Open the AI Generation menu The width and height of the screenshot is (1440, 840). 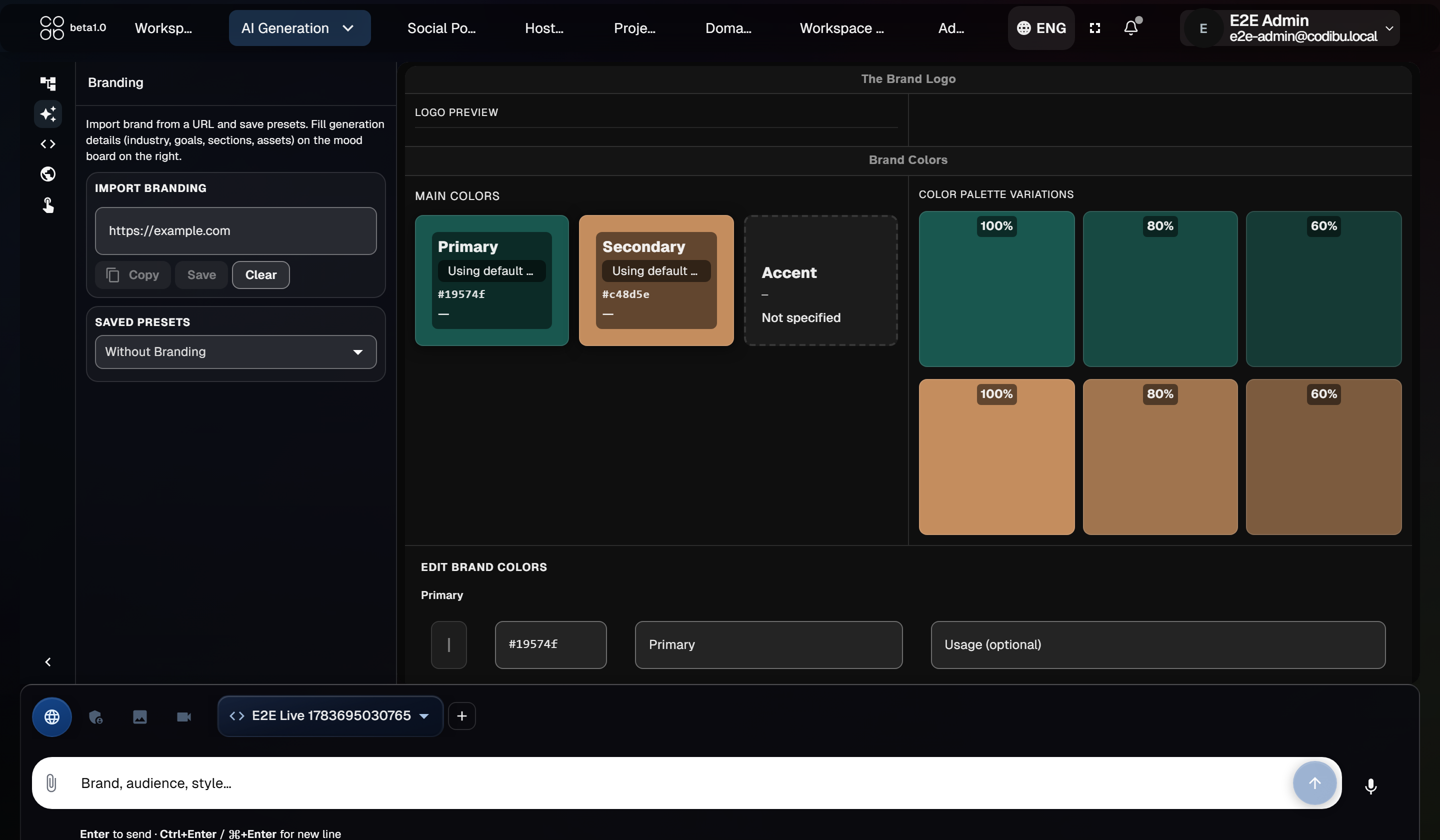(299, 28)
